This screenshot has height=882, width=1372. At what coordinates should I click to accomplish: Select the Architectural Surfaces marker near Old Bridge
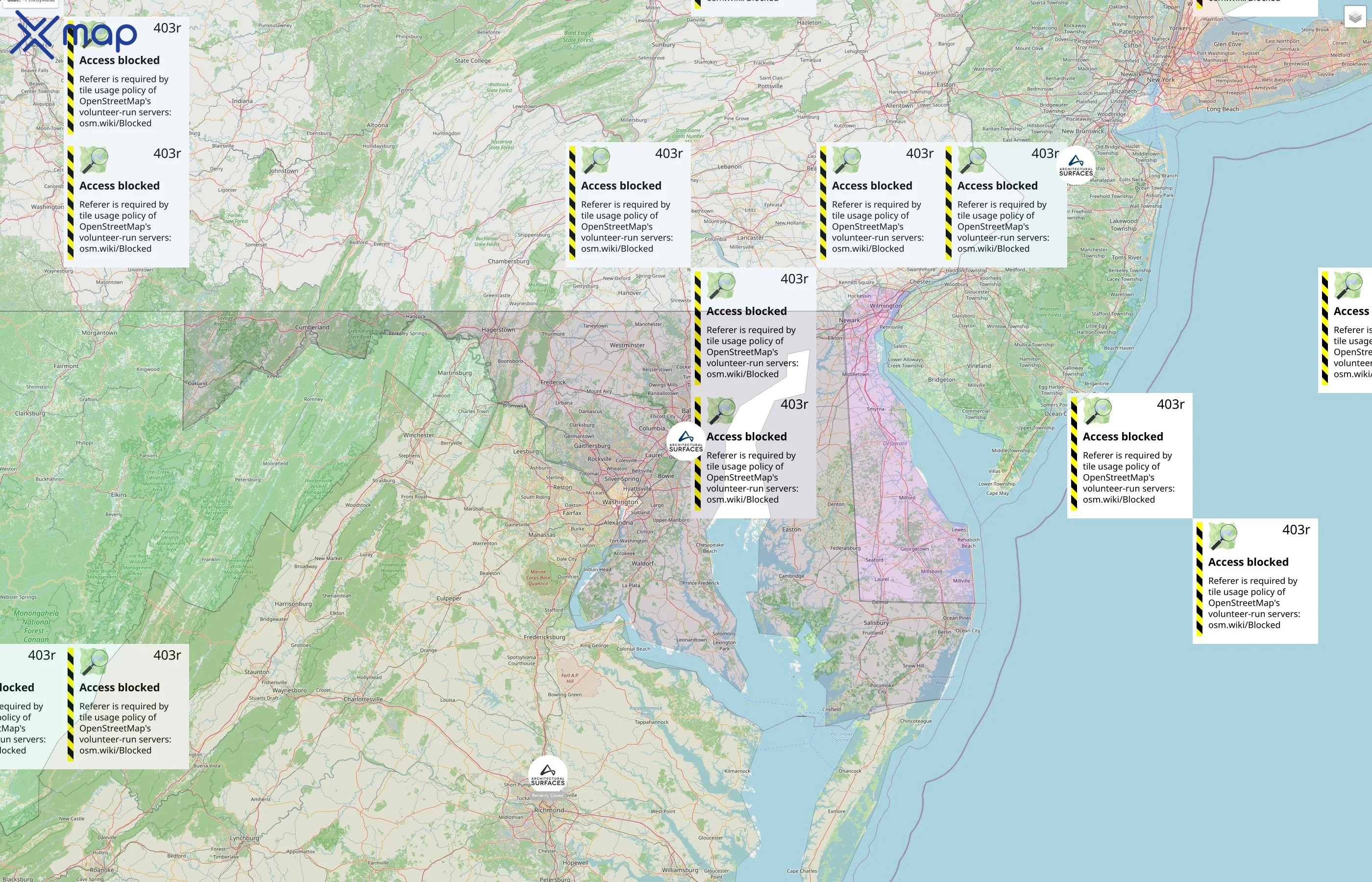pyautogui.click(x=1076, y=165)
